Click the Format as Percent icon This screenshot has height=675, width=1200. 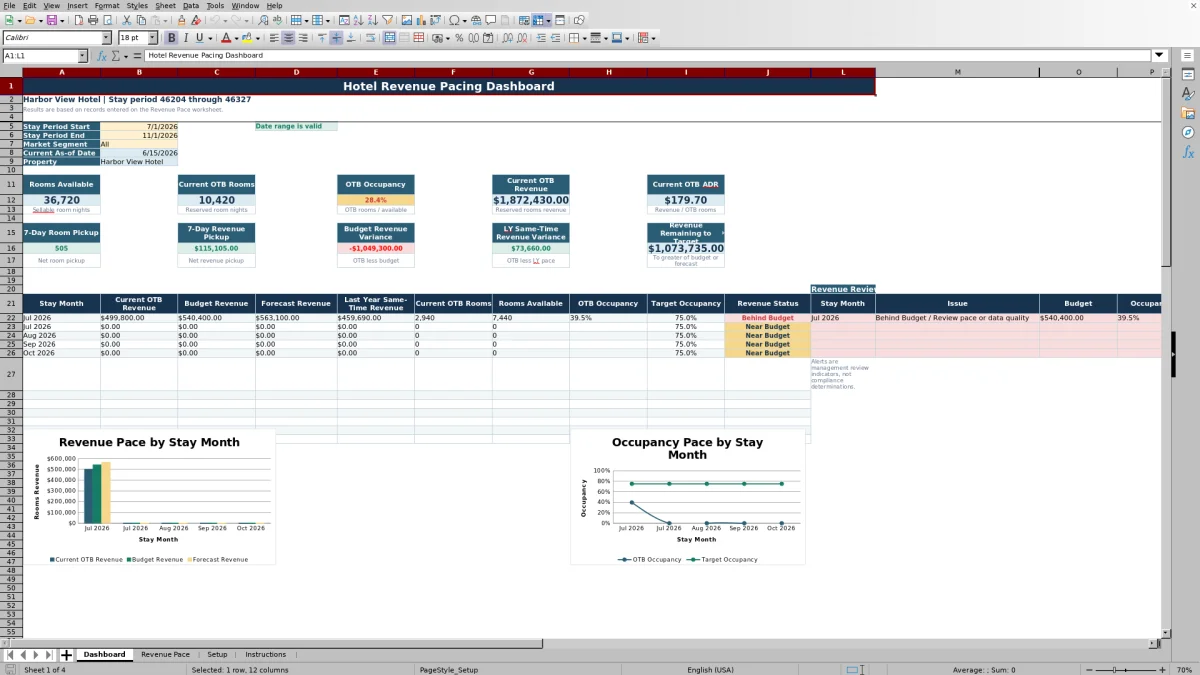point(458,38)
